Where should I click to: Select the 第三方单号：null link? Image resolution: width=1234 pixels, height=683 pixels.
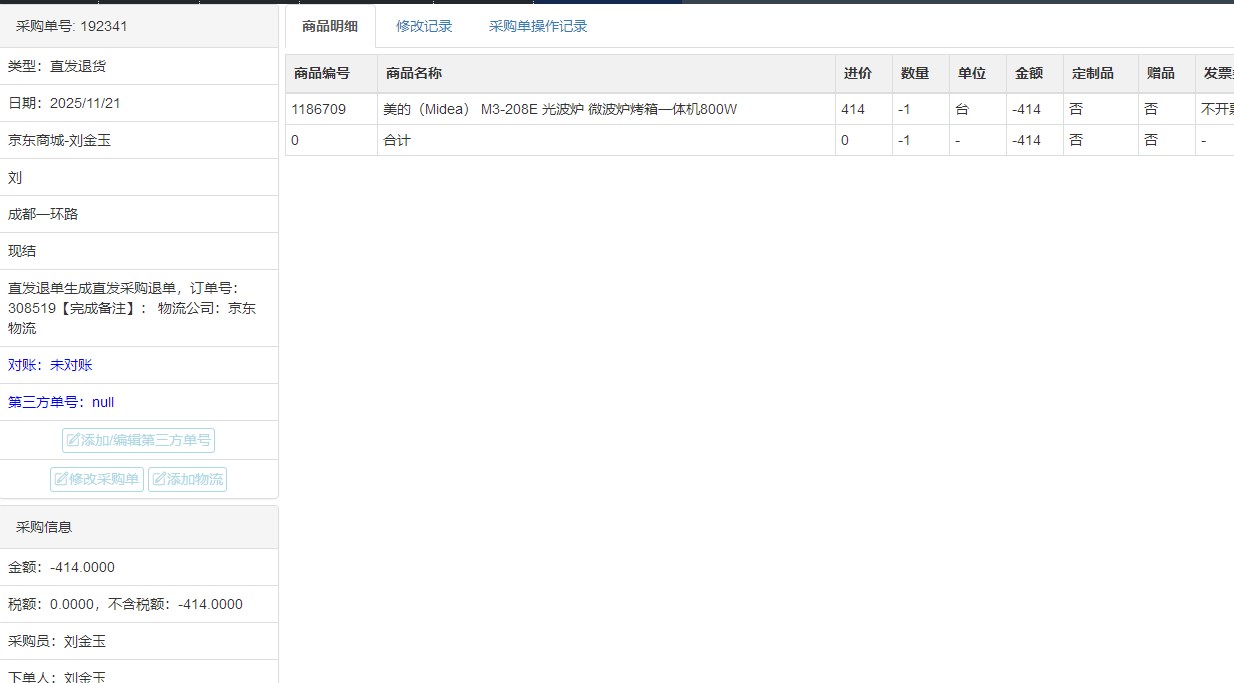[x=61, y=402]
